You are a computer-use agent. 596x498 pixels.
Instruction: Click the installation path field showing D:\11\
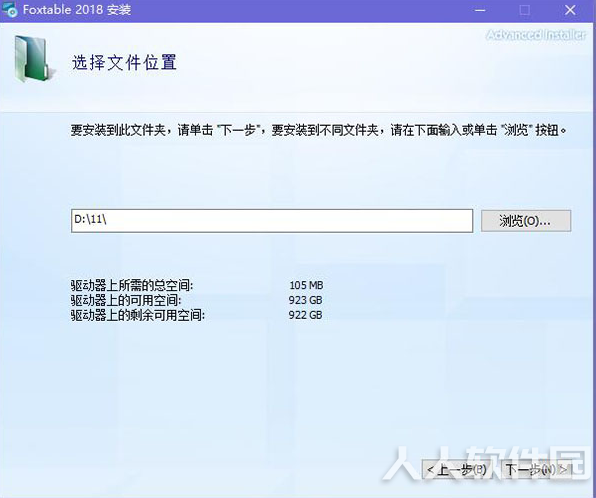(272, 220)
